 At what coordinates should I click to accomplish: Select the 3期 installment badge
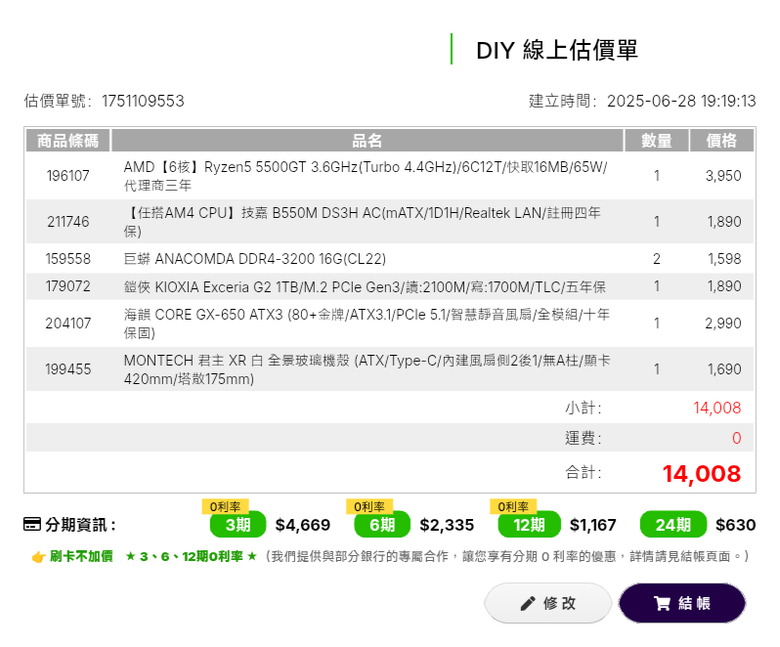[x=238, y=524]
